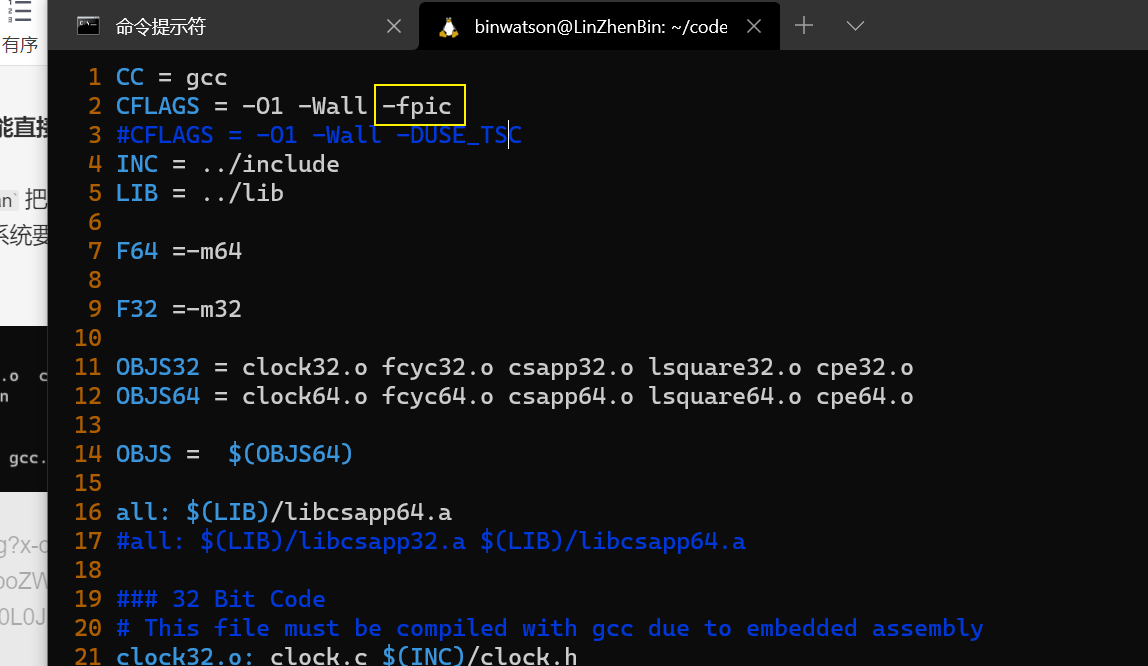Screen dimensions: 1148x666
Task: Click the ### 32 Bit Code comment
Action: pyautogui.click(x=217, y=598)
